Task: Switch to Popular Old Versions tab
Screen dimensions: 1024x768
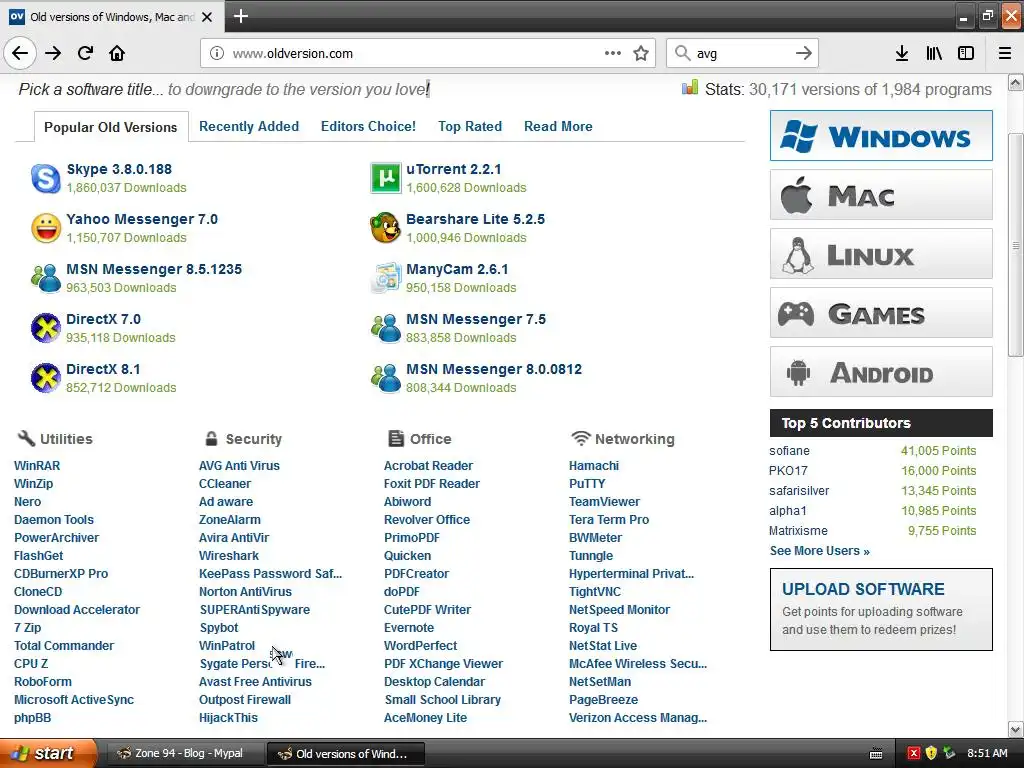Action: pyautogui.click(x=110, y=127)
